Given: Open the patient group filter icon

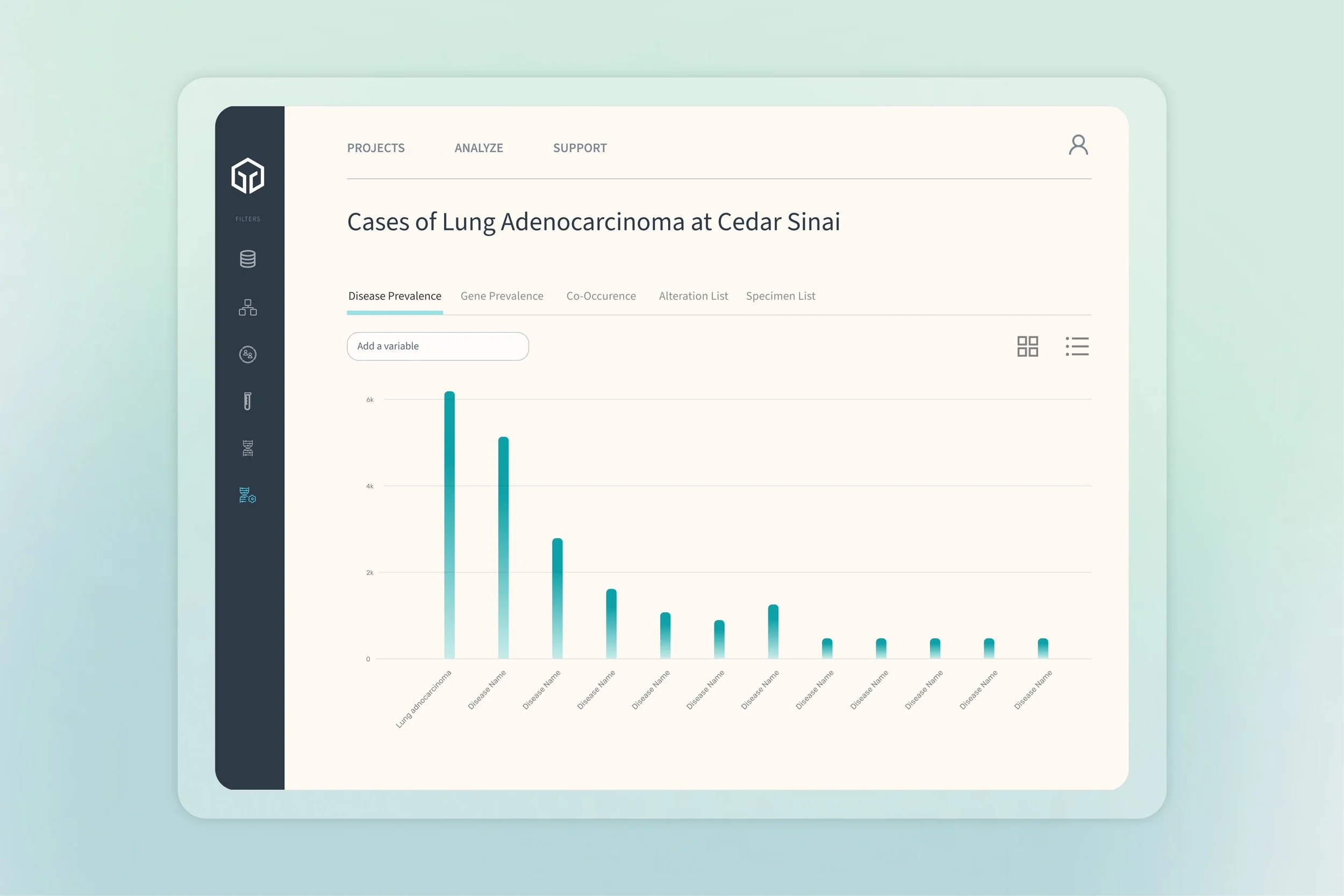Looking at the screenshot, I should (247, 354).
